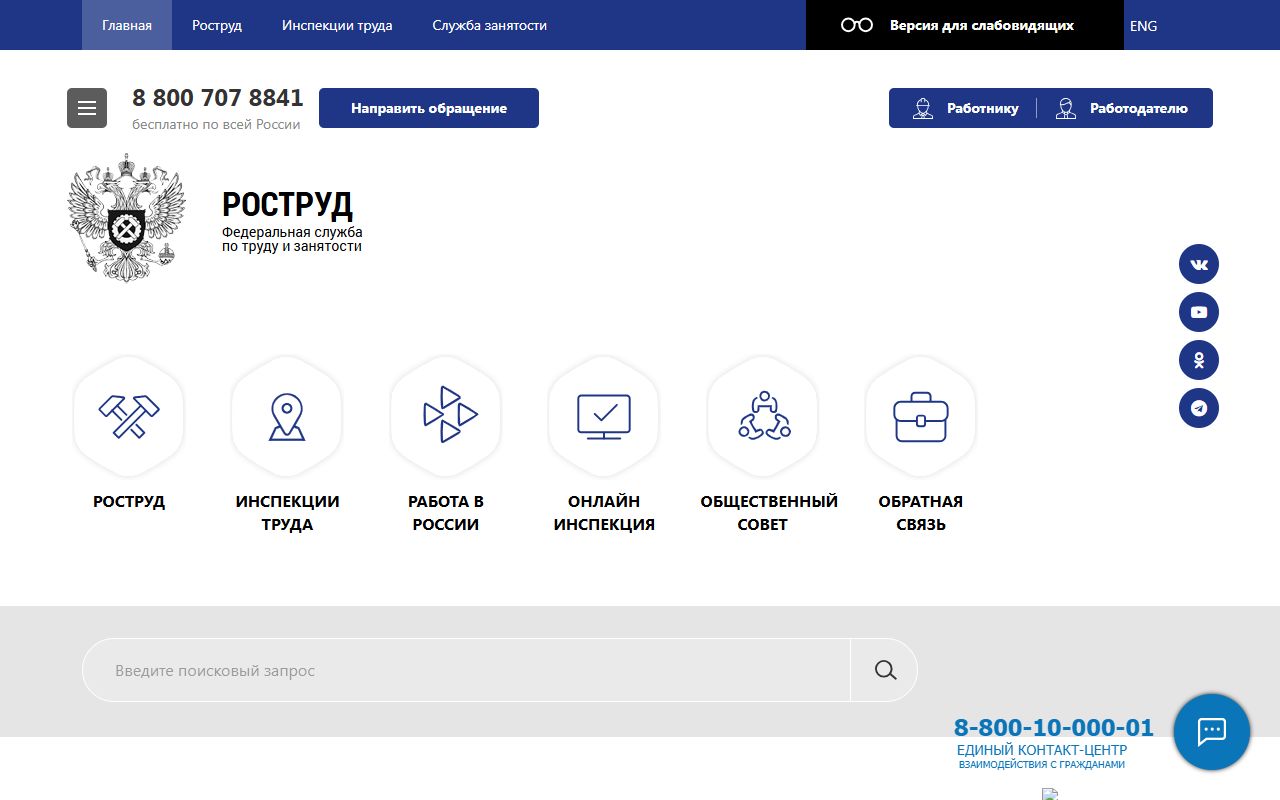Open Инспекции труда in the top navigation
1280x800 pixels.
337,25
